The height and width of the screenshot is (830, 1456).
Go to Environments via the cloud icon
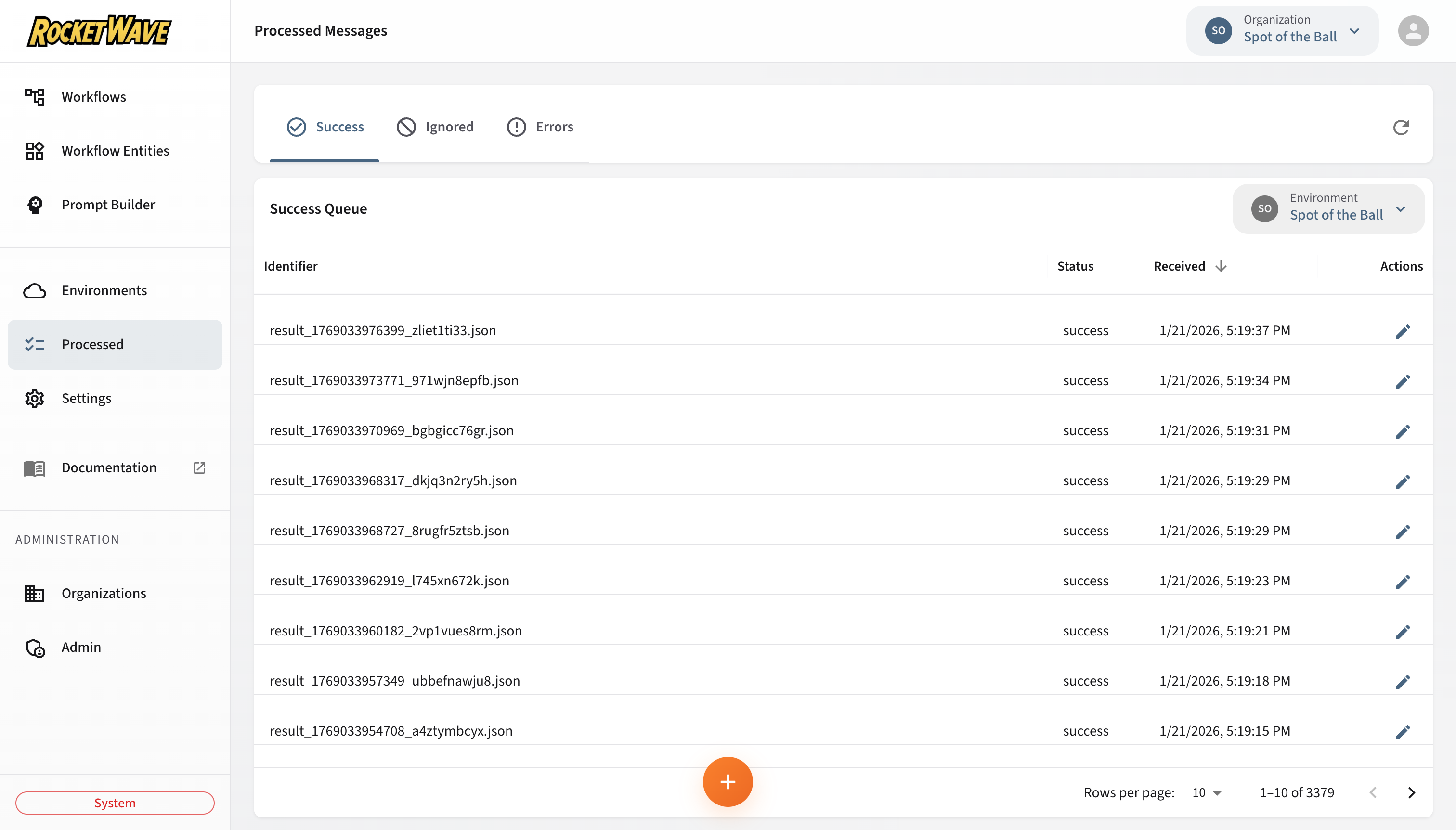pyautogui.click(x=104, y=290)
